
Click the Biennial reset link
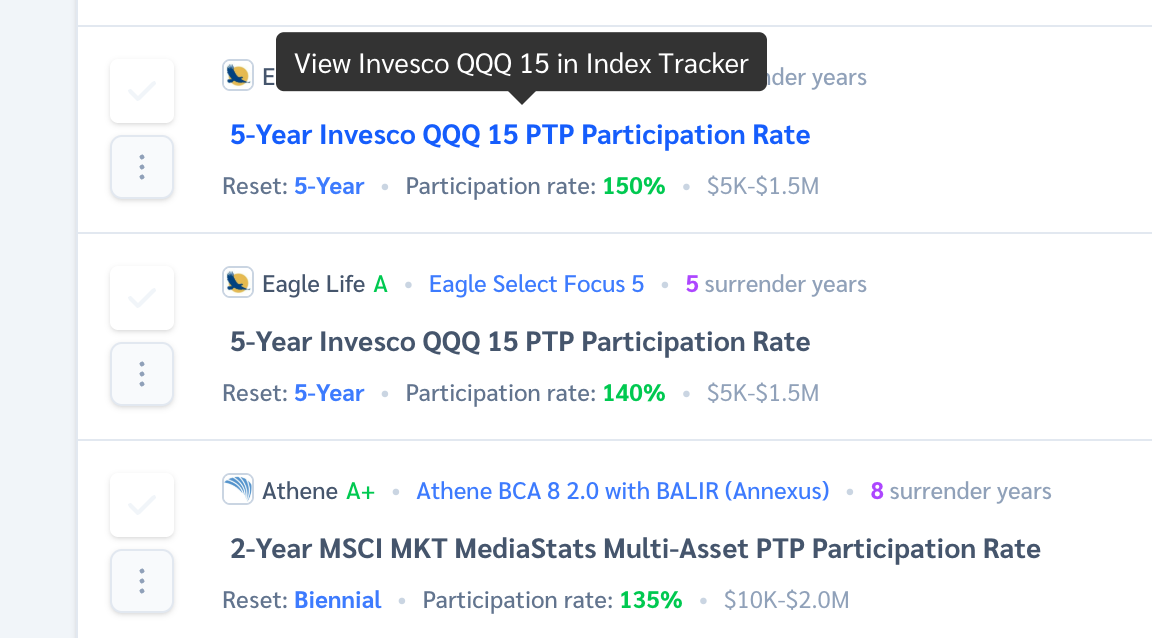tap(338, 601)
